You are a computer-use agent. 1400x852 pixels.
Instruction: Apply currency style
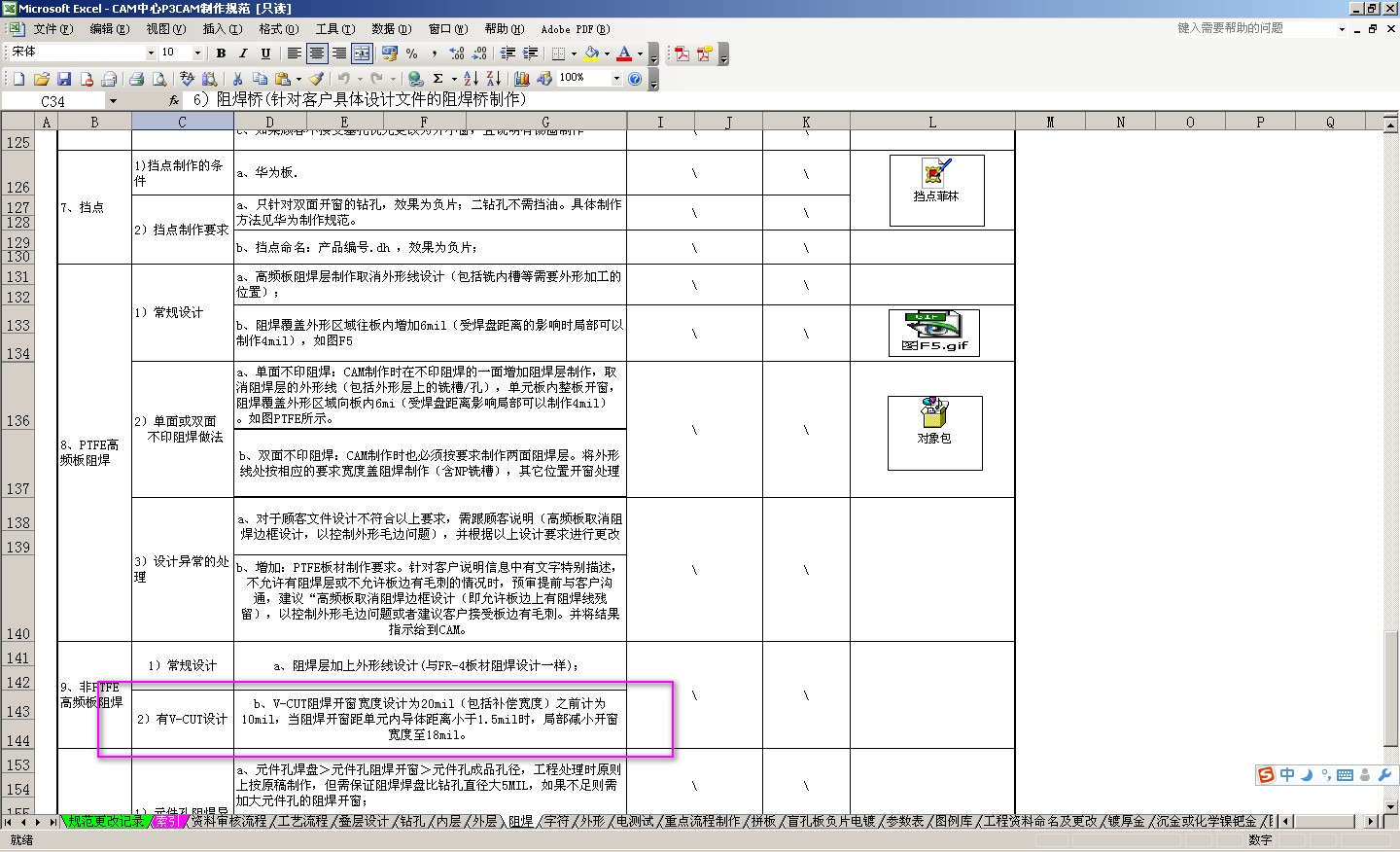390,53
